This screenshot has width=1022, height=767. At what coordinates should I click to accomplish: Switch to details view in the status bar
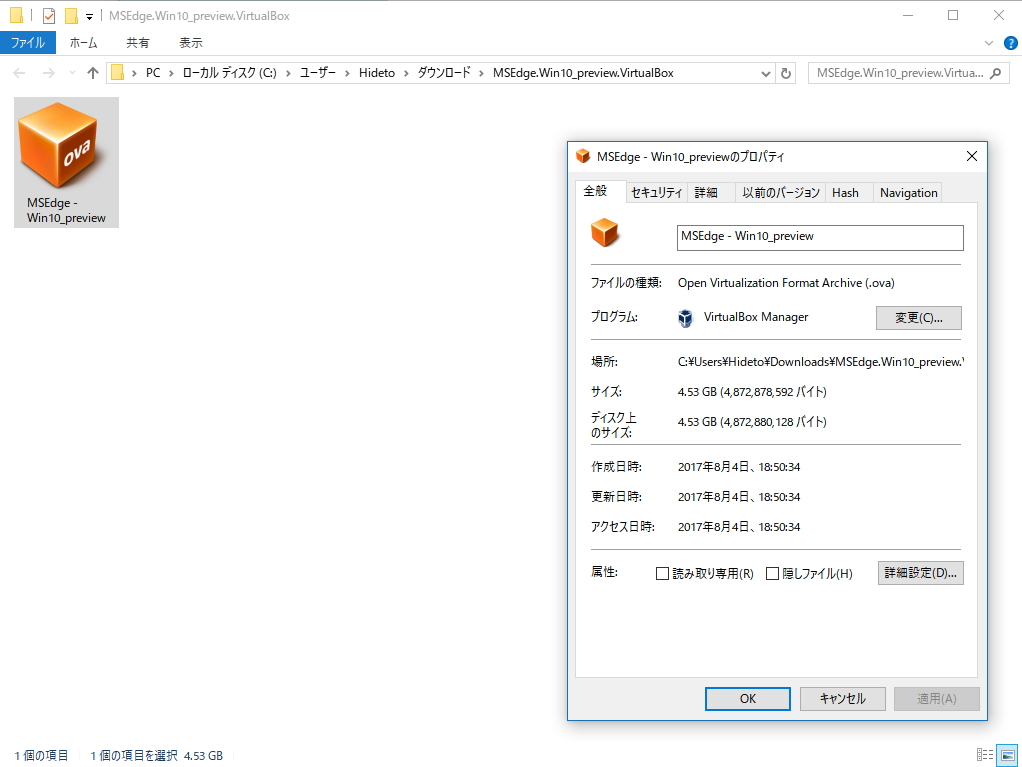pos(986,755)
